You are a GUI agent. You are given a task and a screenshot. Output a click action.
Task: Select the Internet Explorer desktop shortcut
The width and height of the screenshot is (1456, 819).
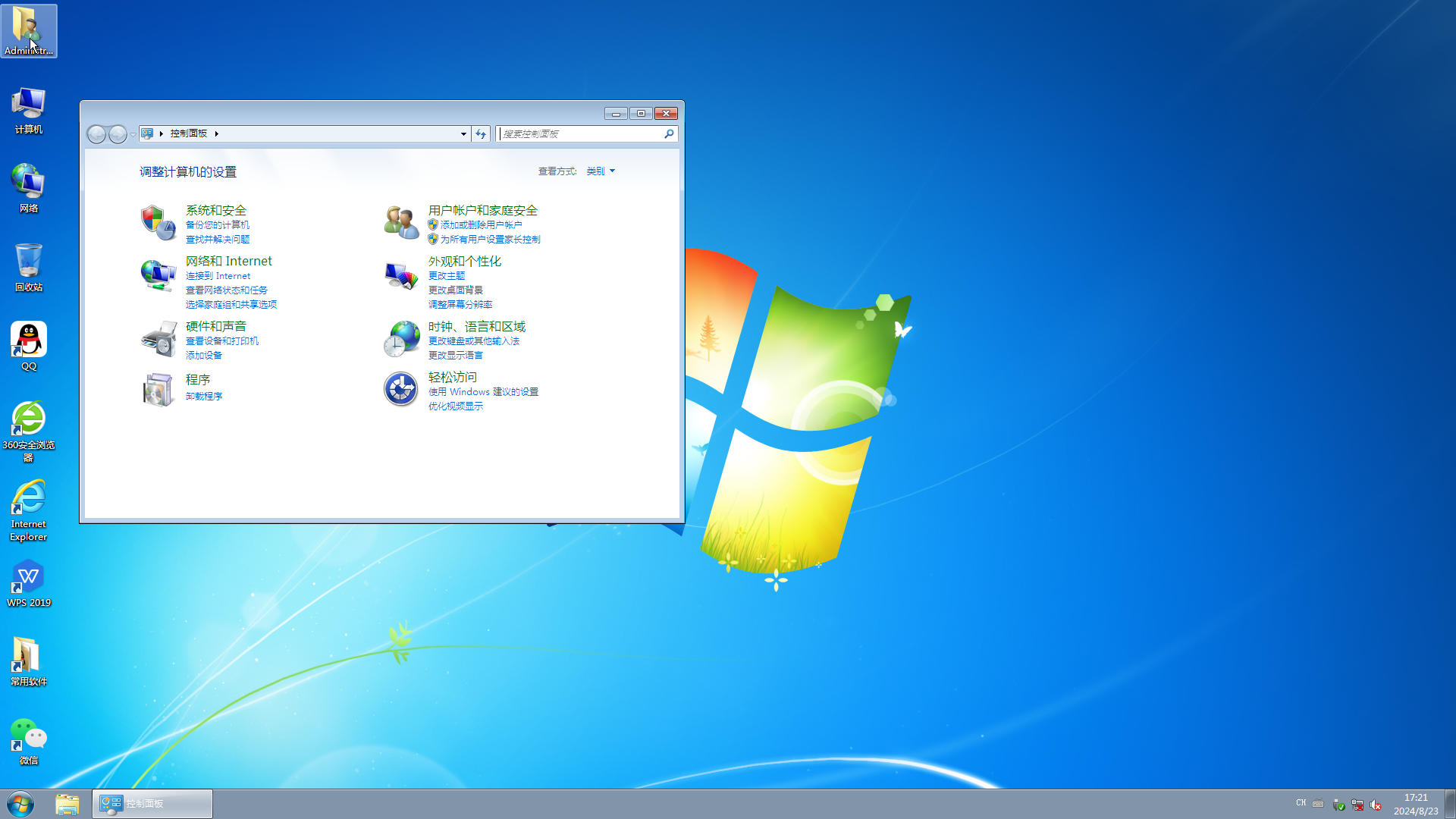pyautogui.click(x=29, y=510)
